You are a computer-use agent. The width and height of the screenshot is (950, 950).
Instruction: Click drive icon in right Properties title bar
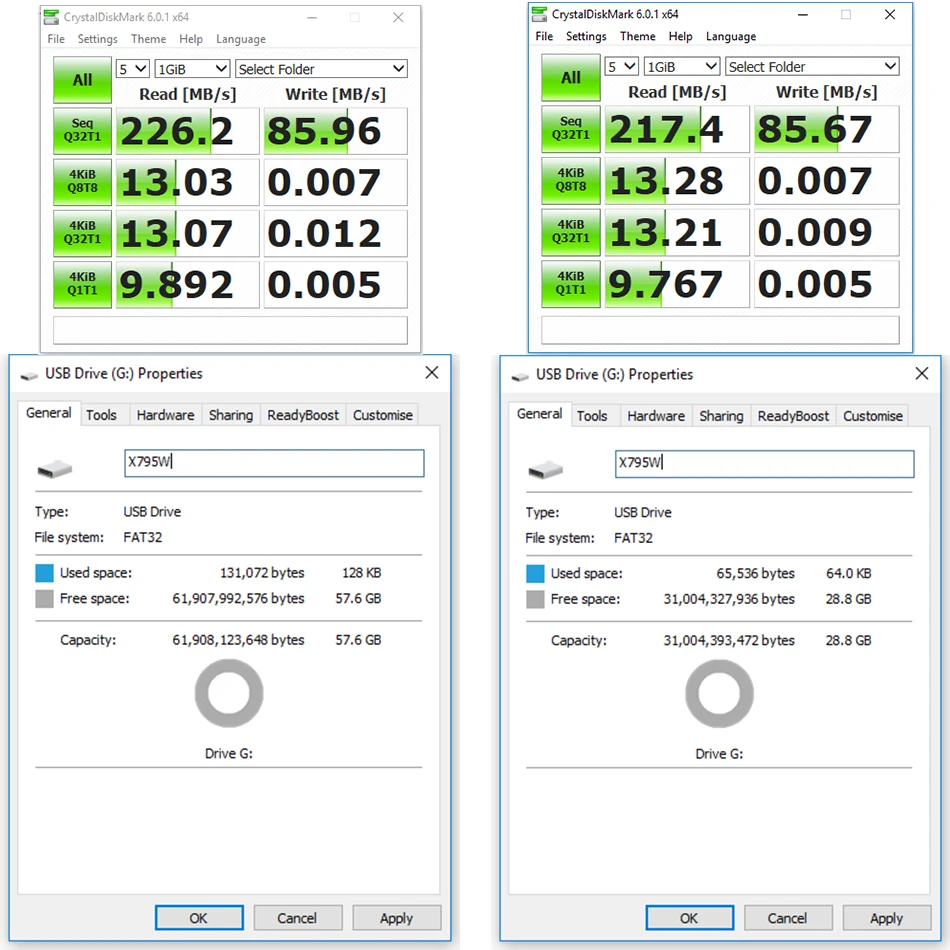[x=520, y=377]
